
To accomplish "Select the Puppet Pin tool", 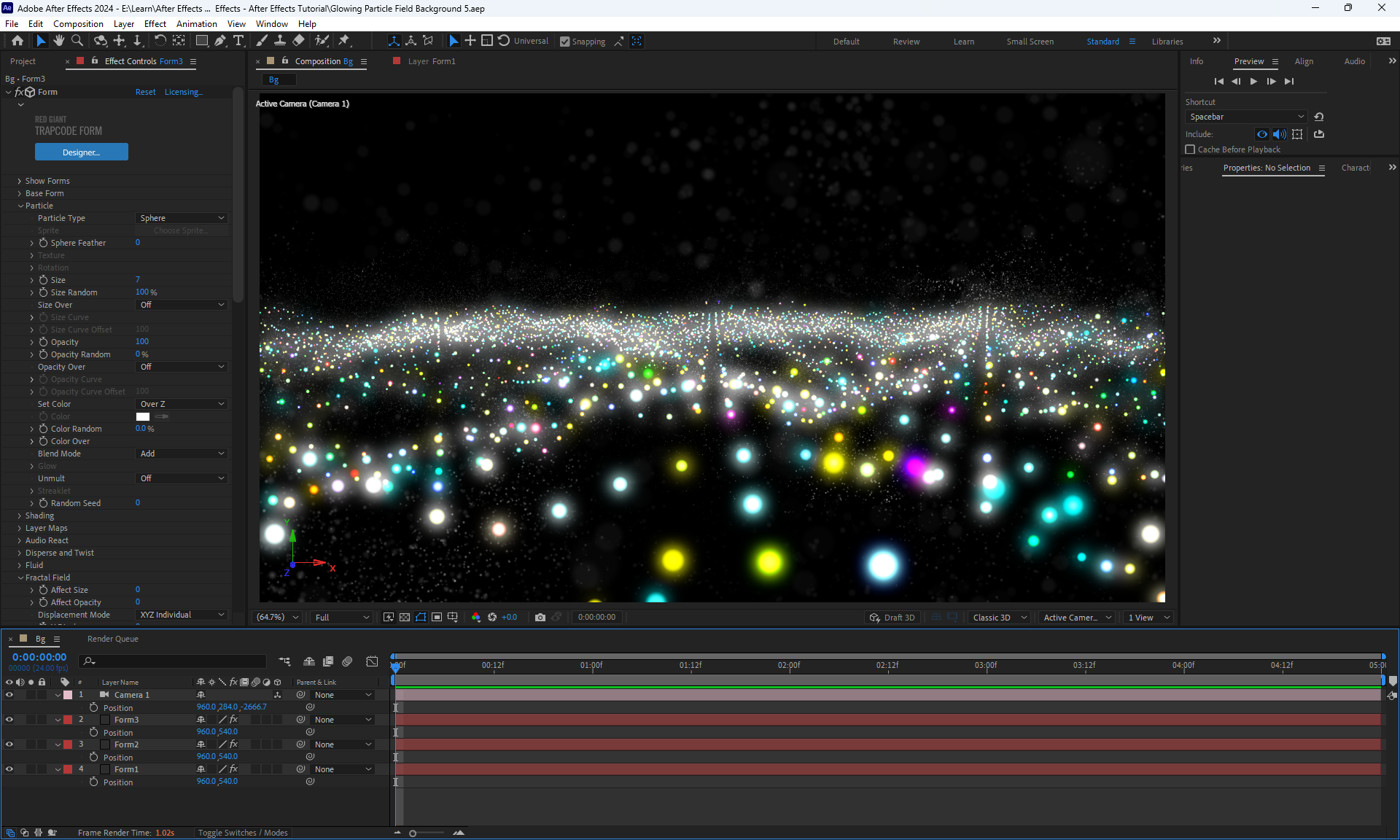I will point(344,41).
